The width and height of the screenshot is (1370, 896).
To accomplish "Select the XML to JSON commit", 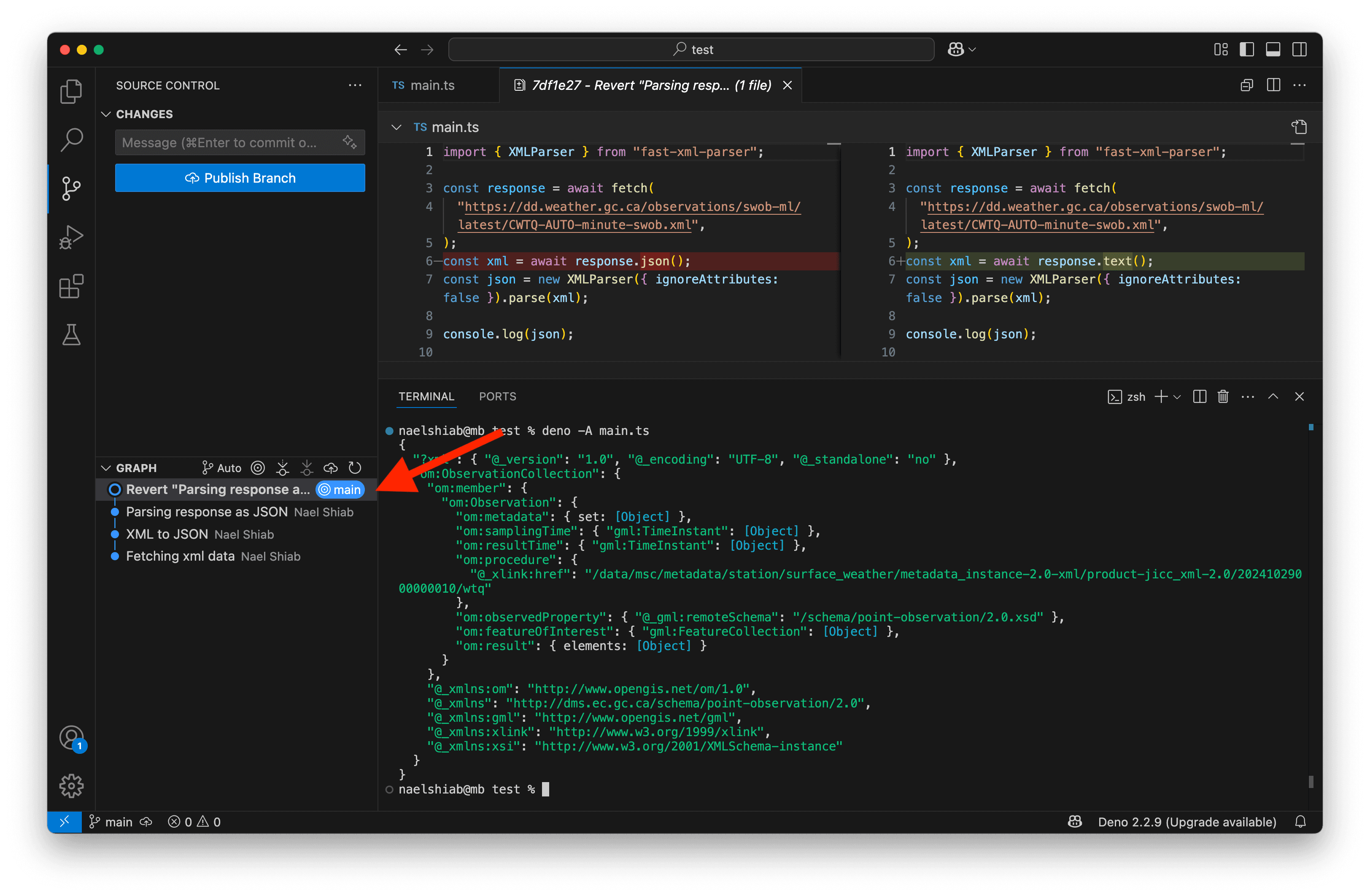I will pos(236,534).
